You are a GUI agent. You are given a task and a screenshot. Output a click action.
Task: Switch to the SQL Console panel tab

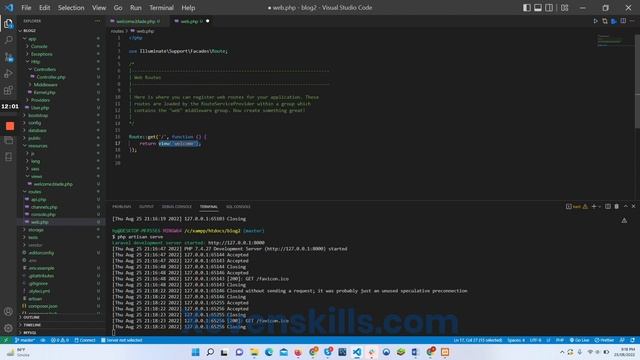coord(238,207)
